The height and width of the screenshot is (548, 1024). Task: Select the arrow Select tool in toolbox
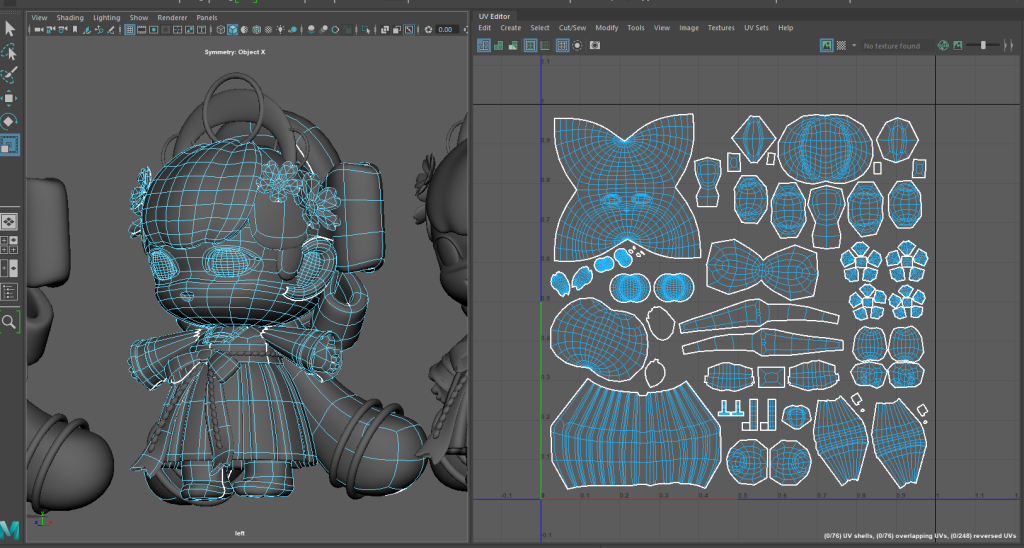point(9,28)
